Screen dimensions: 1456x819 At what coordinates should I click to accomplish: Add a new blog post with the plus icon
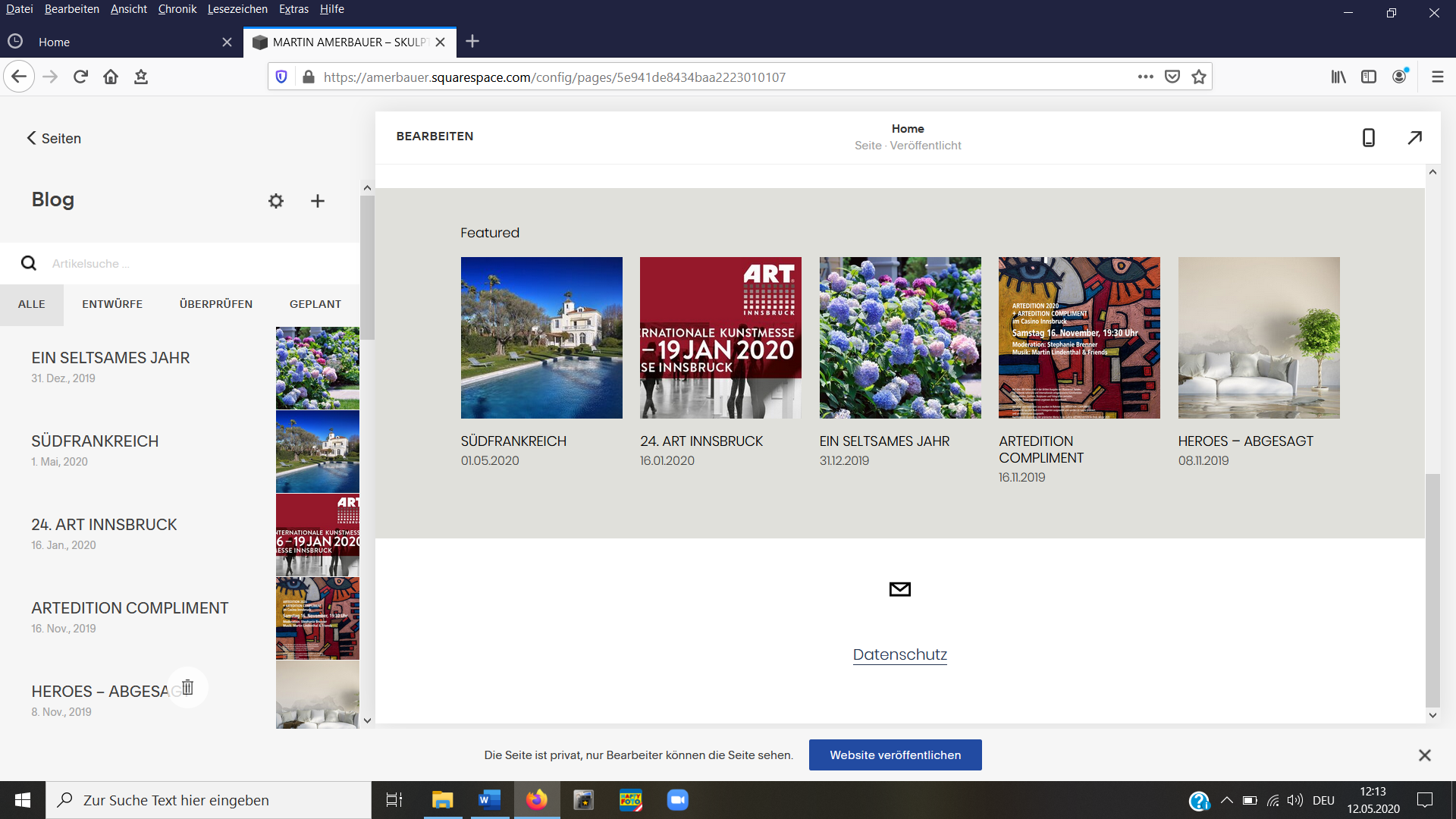[318, 201]
